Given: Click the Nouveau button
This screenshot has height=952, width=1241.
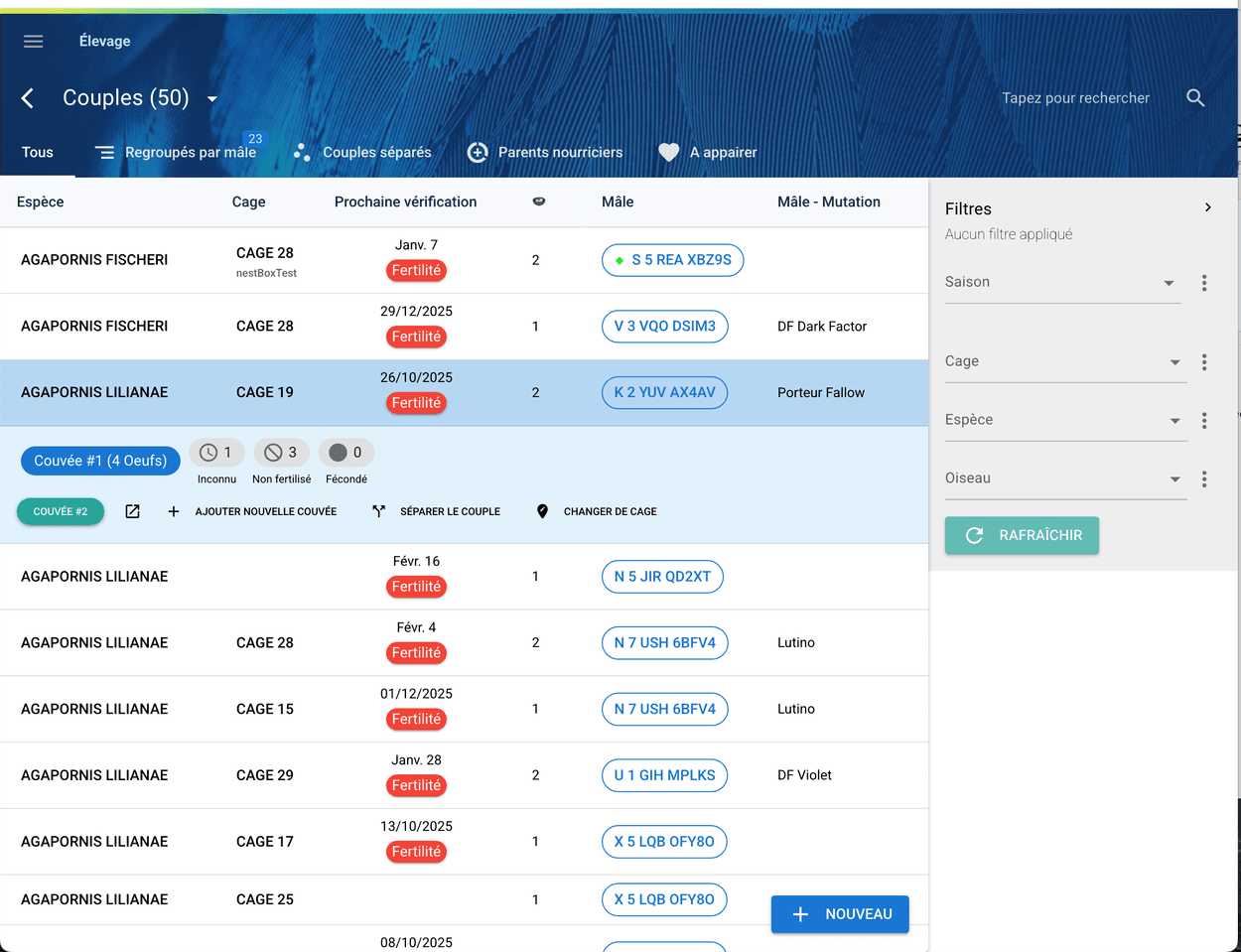Looking at the screenshot, I should click(840, 914).
